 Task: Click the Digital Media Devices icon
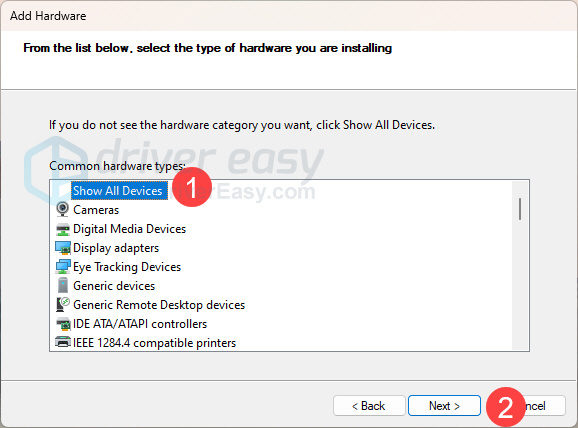(63, 229)
